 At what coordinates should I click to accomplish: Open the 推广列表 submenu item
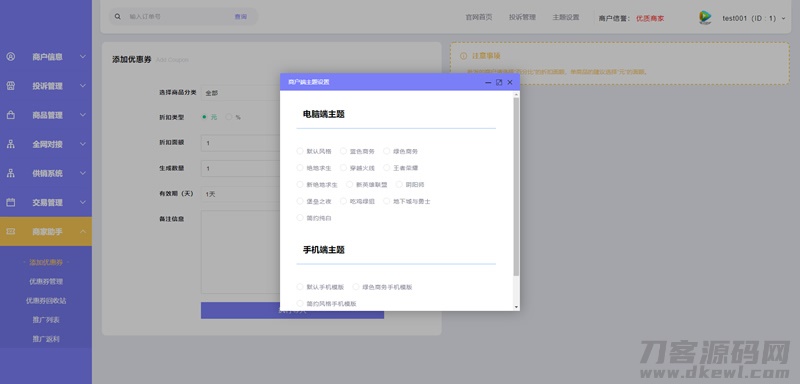[46, 320]
